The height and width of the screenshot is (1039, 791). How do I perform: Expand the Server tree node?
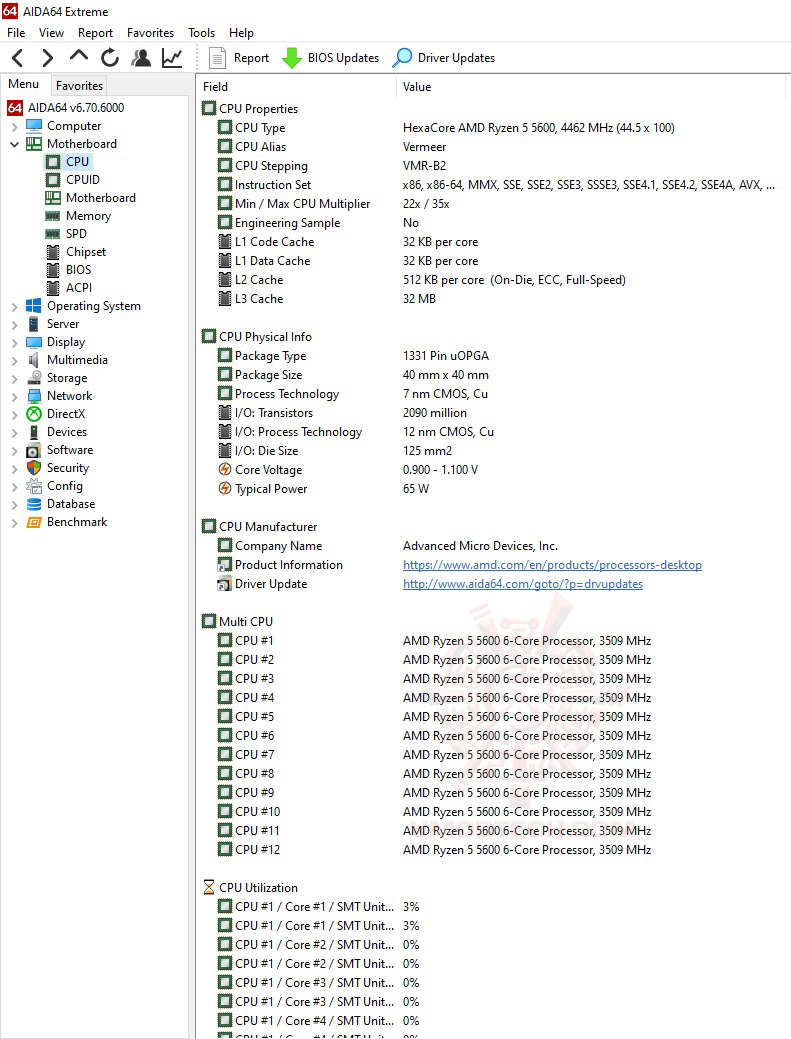pos(15,325)
